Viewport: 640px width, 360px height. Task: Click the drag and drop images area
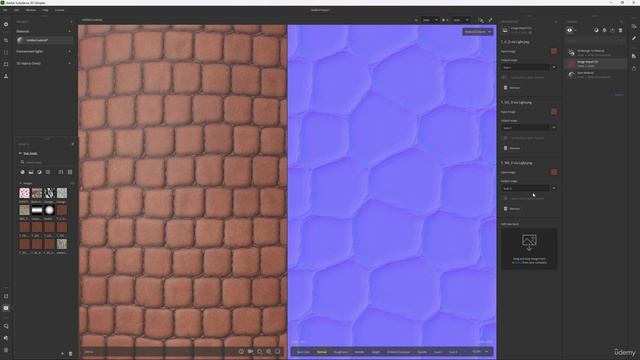click(x=529, y=249)
